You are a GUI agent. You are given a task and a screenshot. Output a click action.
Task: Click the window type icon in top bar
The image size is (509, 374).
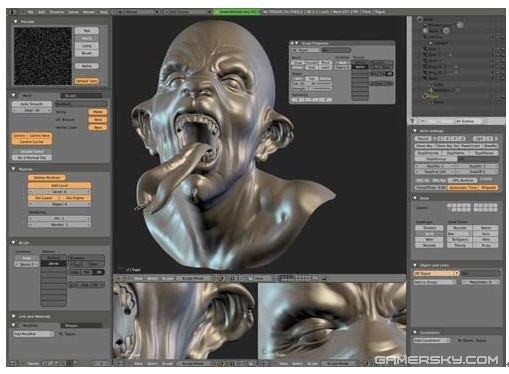[x=13, y=12]
